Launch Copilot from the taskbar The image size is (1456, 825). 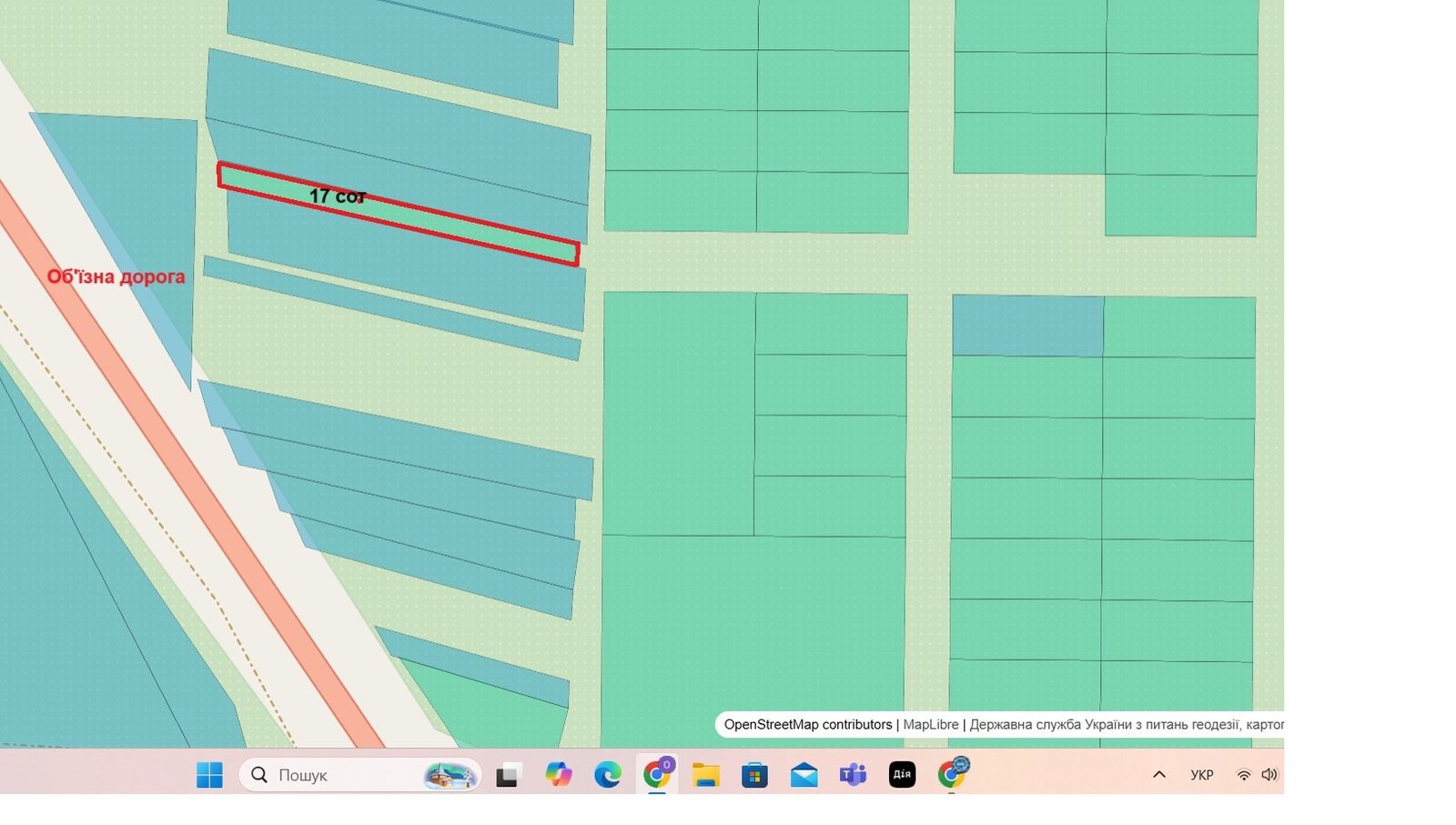[x=558, y=775]
